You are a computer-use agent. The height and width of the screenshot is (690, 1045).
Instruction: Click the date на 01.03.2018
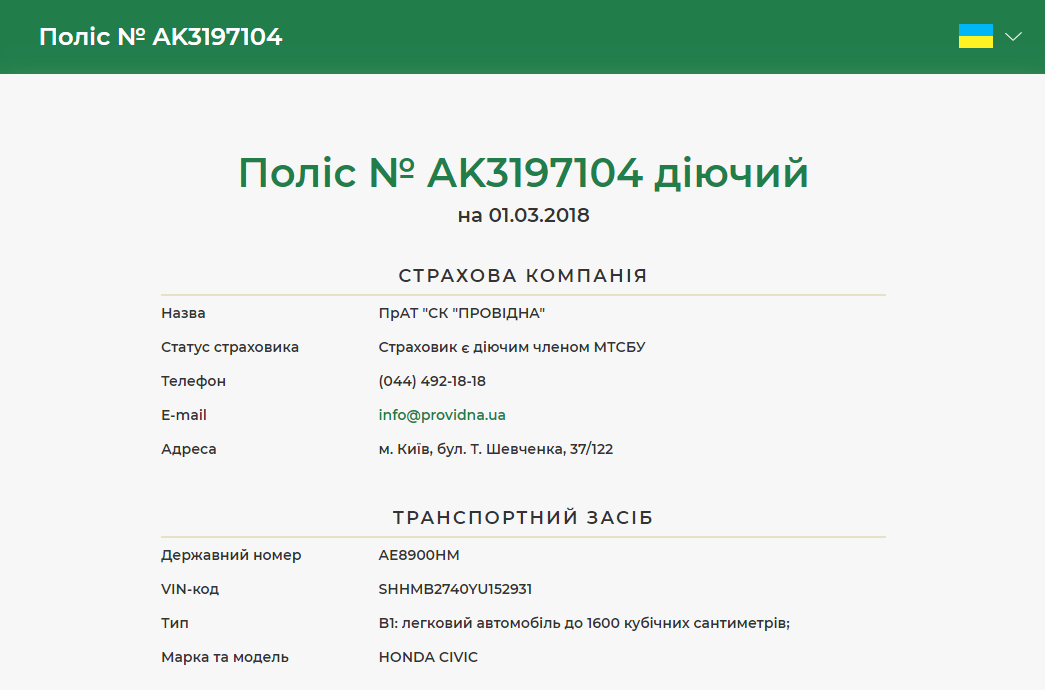click(x=523, y=215)
